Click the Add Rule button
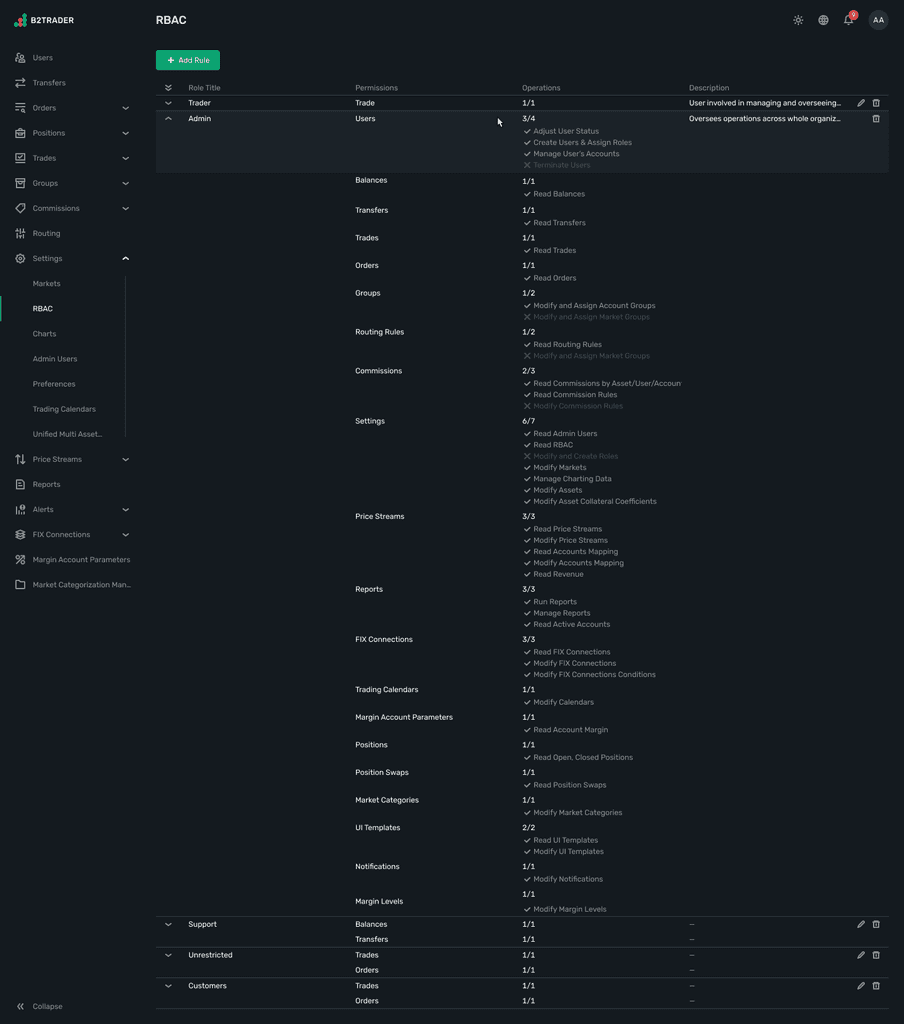904x1024 pixels. point(188,60)
